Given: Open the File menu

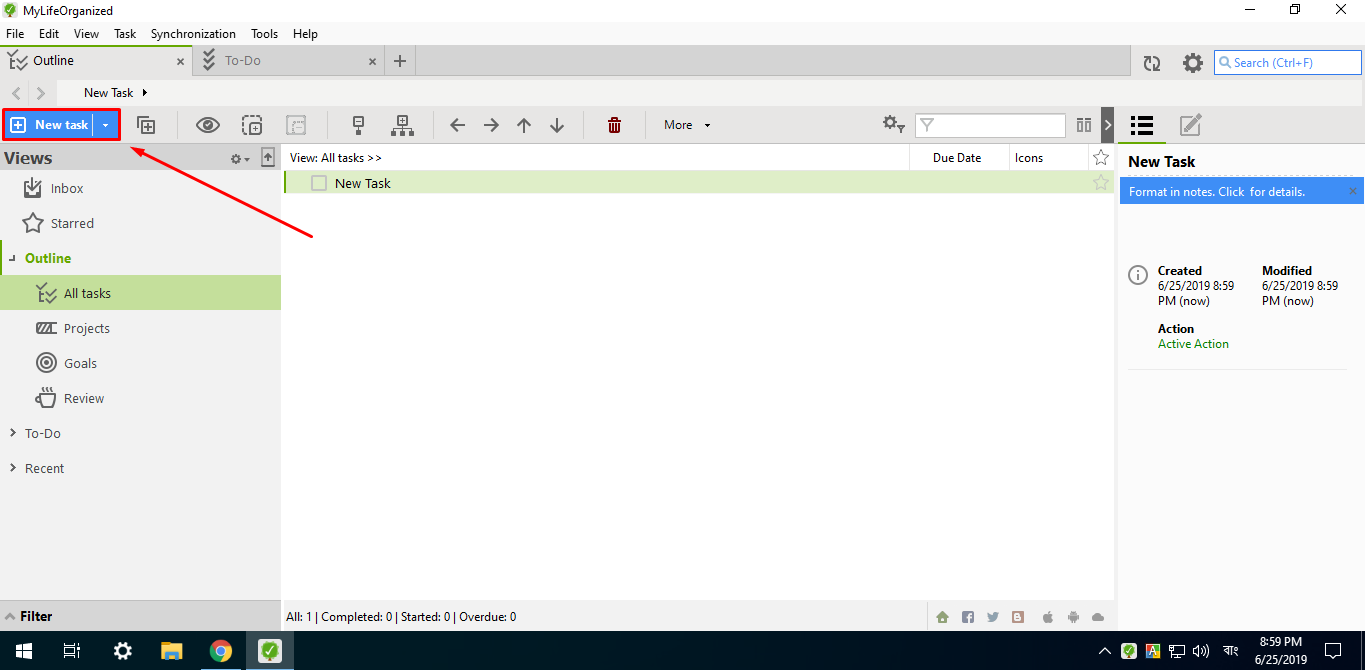Looking at the screenshot, I should point(15,34).
